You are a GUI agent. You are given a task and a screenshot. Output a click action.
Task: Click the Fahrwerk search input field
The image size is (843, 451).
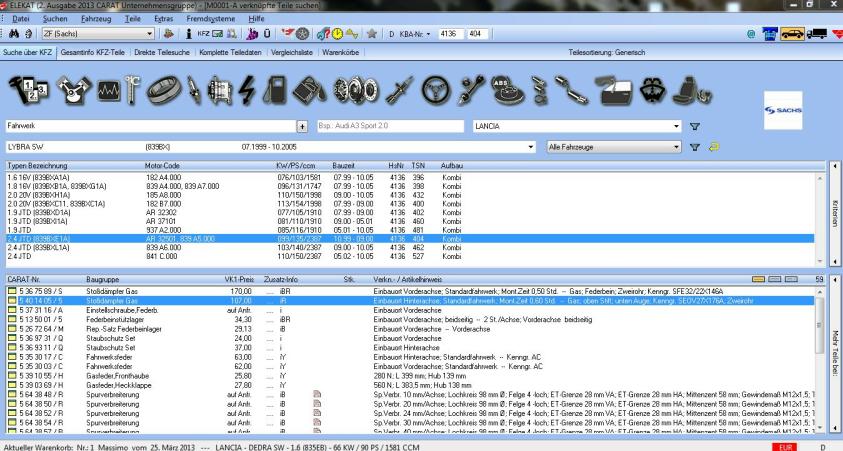click(x=151, y=126)
